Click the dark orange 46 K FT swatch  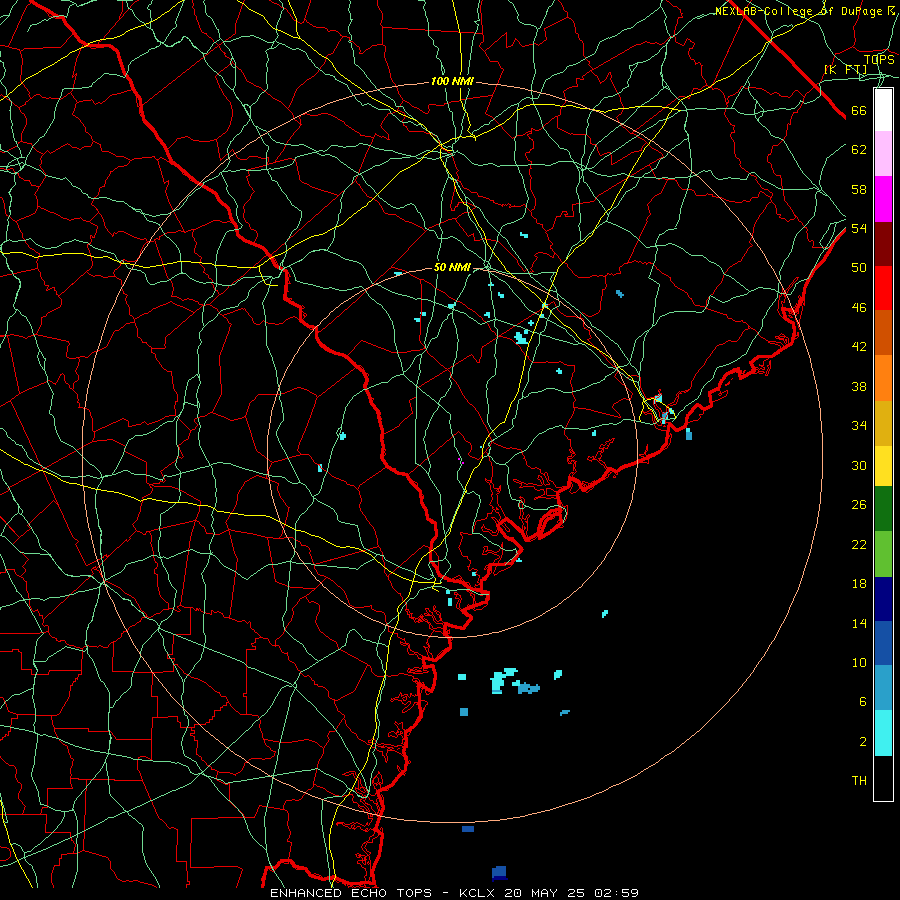click(883, 332)
